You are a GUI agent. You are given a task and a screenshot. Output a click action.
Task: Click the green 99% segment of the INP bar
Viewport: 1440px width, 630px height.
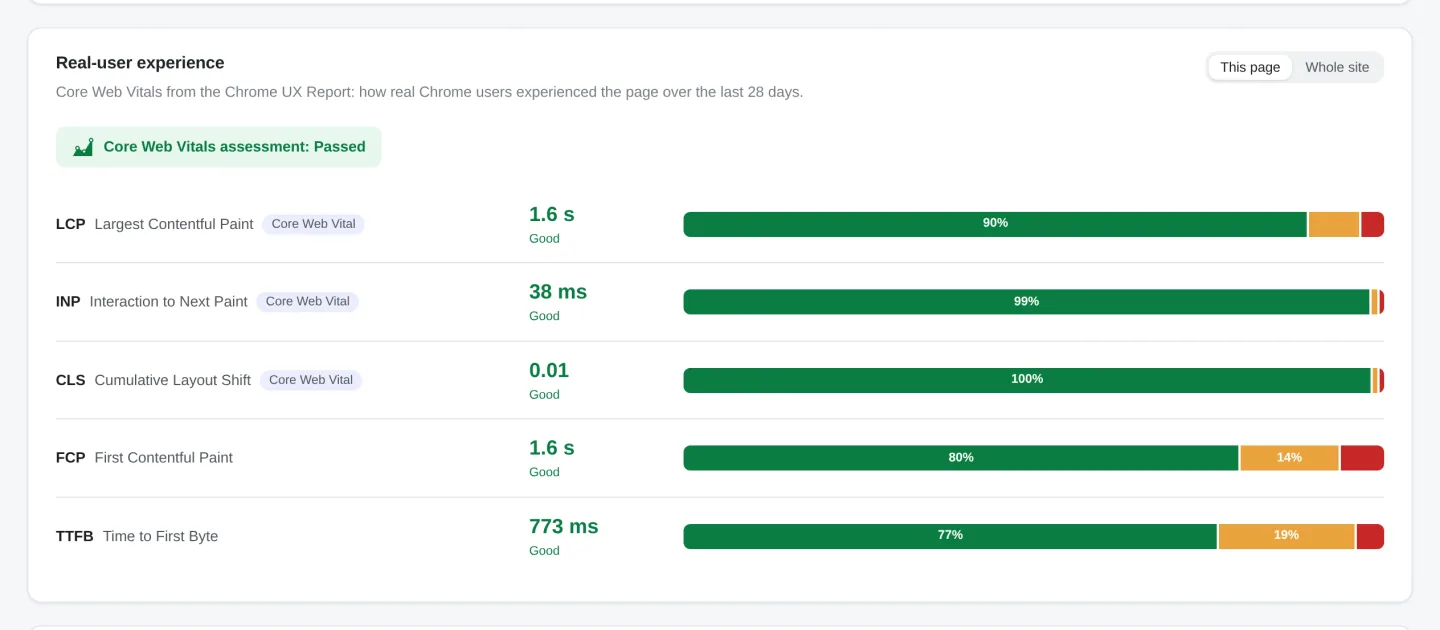click(1026, 302)
